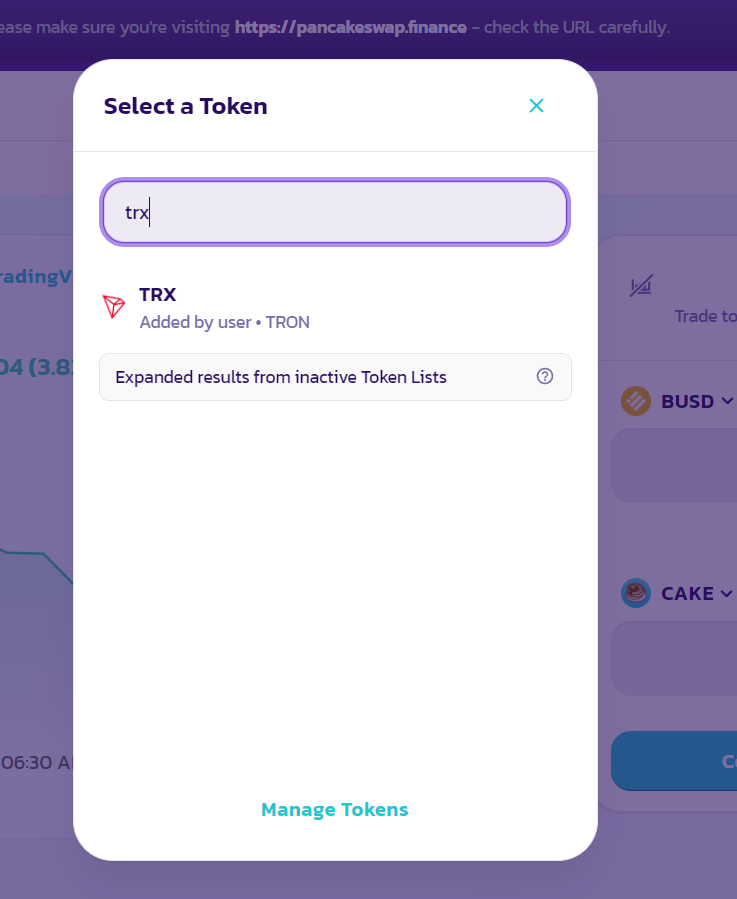737x899 pixels.
Task: Toggle the chart display icon
Action: (x=641, y=286)
